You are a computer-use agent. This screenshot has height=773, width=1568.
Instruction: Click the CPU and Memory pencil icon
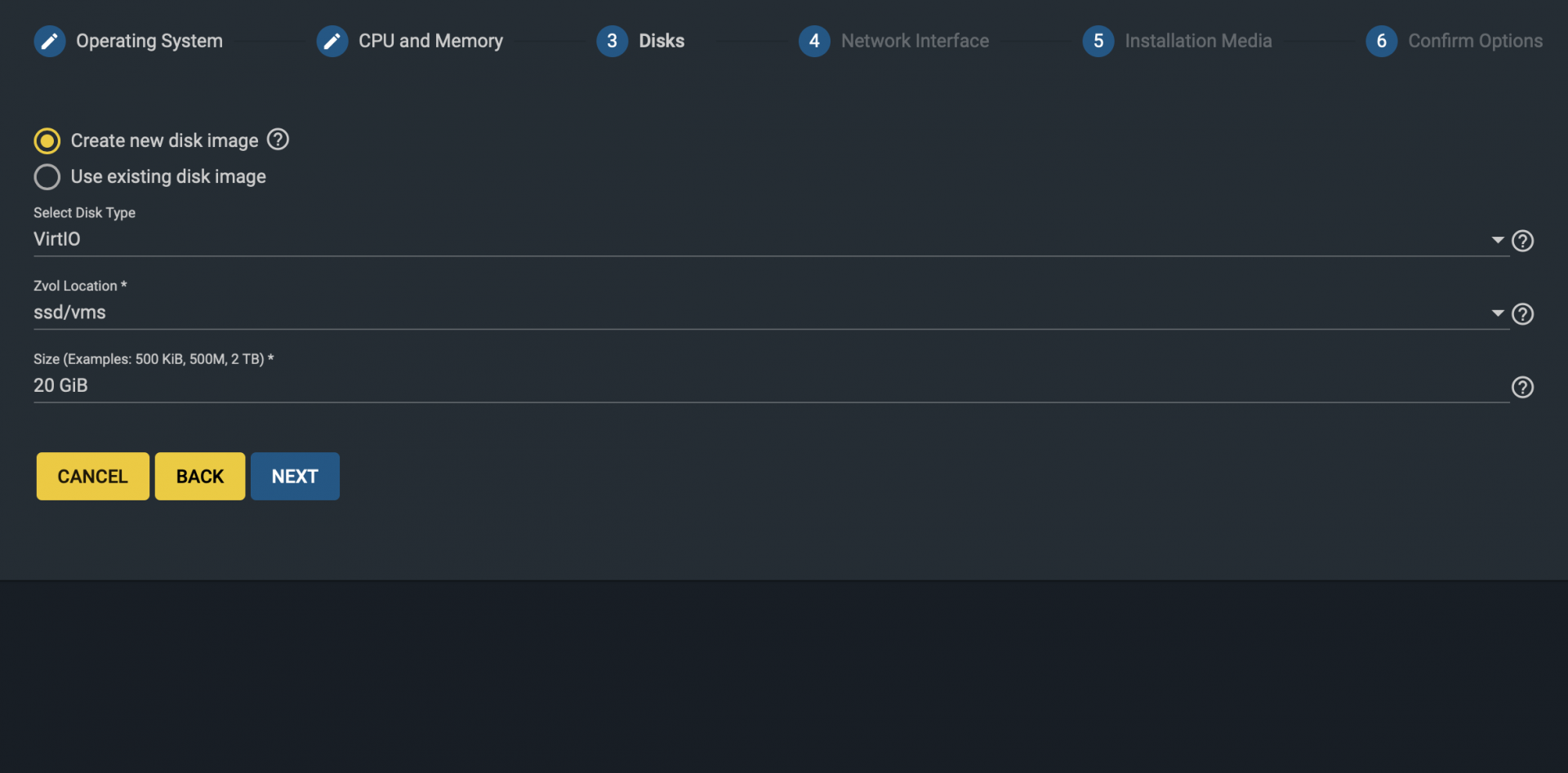[x=332, y=41]
